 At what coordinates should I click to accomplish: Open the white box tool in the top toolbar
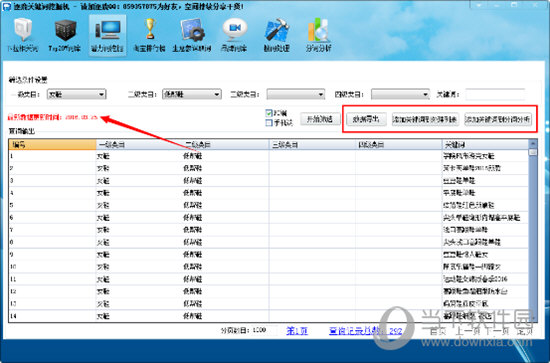[x=23, y=35]
